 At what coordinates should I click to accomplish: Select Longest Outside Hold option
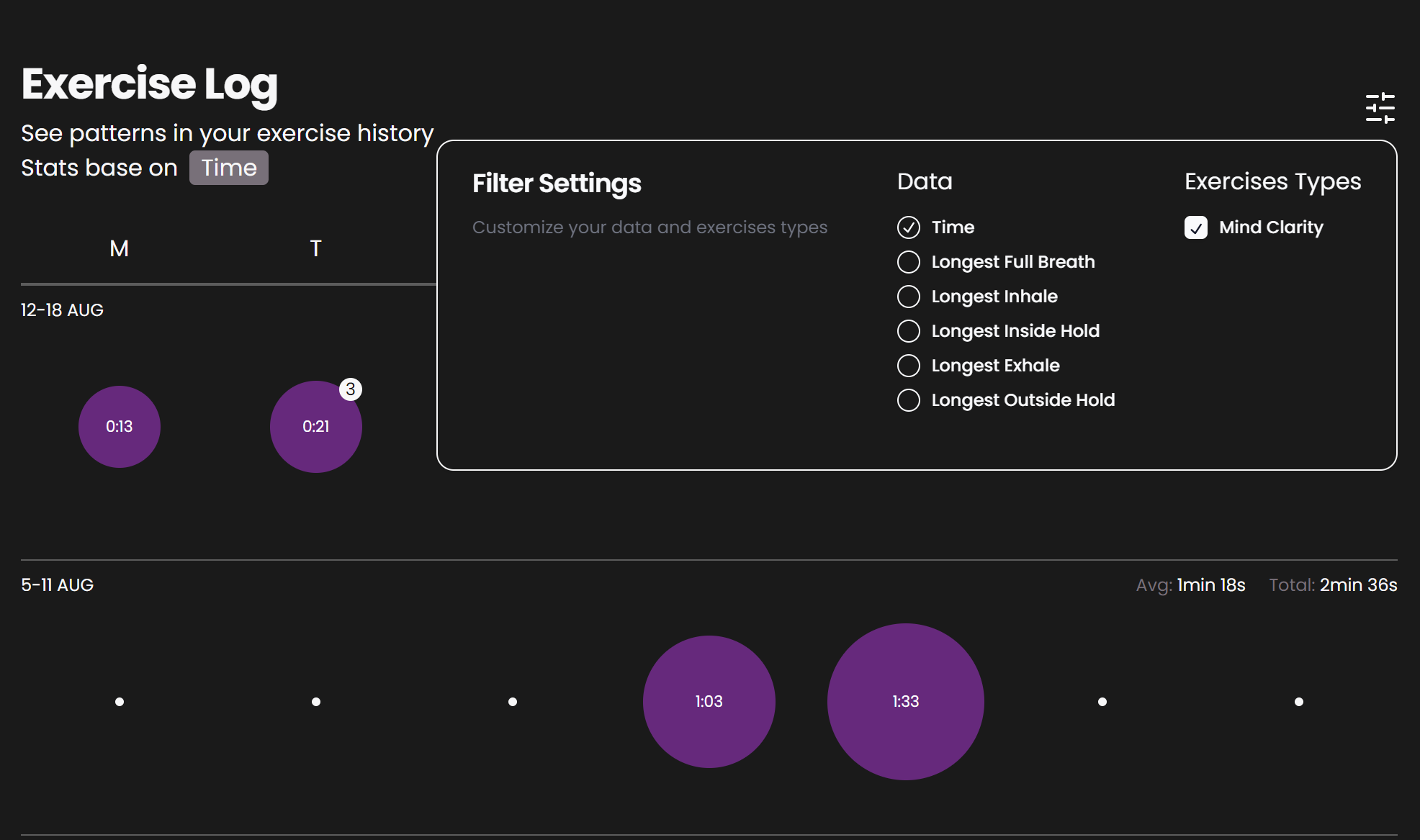tap(909, 400)
